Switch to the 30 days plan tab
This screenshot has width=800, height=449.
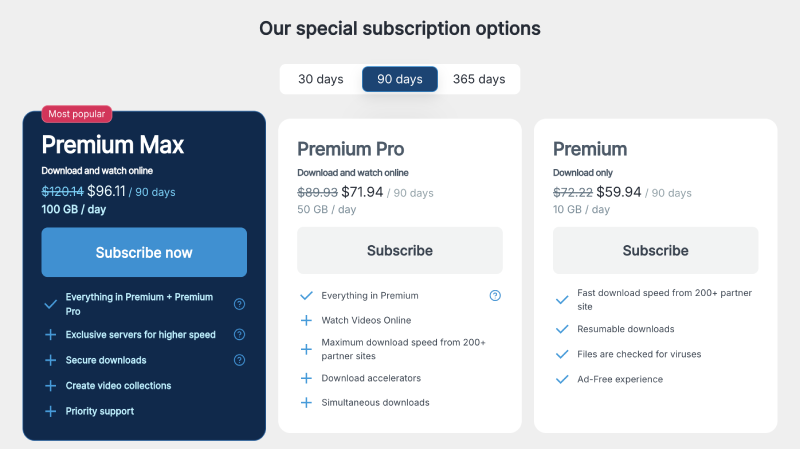[x=320, y=79]
